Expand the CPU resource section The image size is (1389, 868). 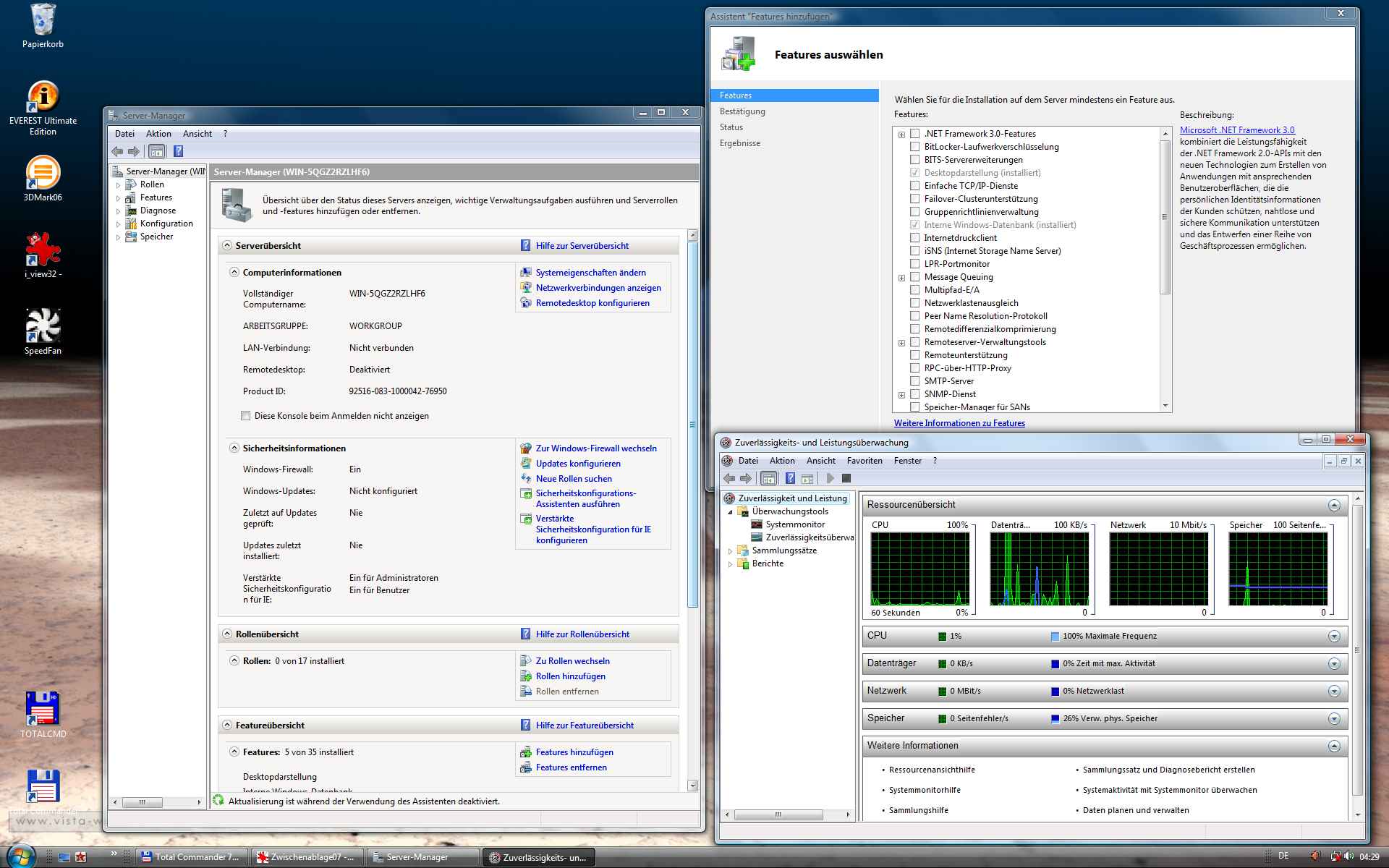[1334, 637]
